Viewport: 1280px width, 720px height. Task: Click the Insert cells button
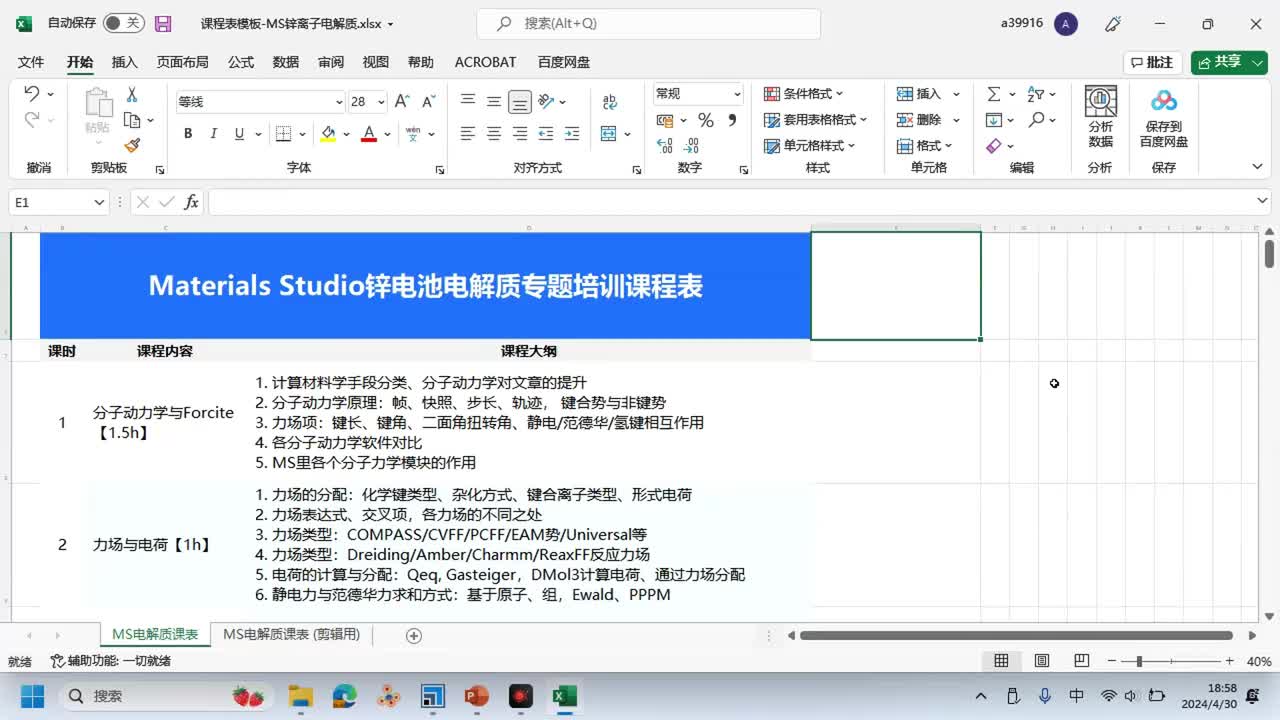pyautogui.click(x=919, y=94)
